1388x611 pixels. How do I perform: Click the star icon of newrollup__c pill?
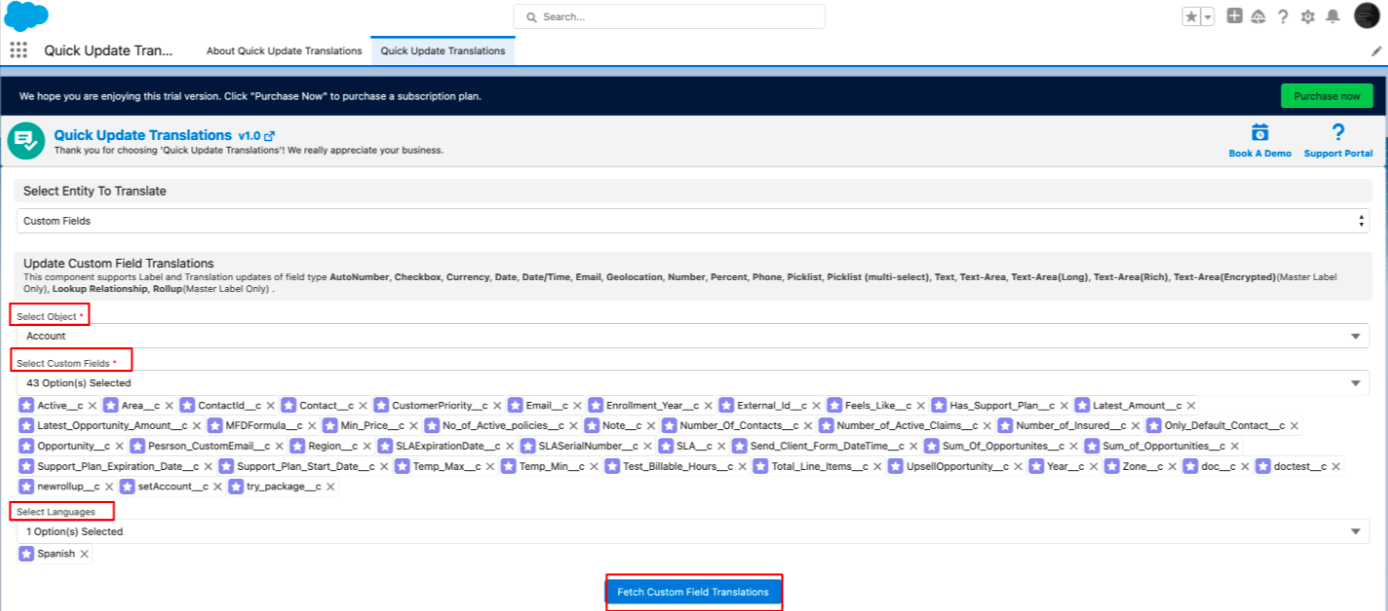click(26, 487)
